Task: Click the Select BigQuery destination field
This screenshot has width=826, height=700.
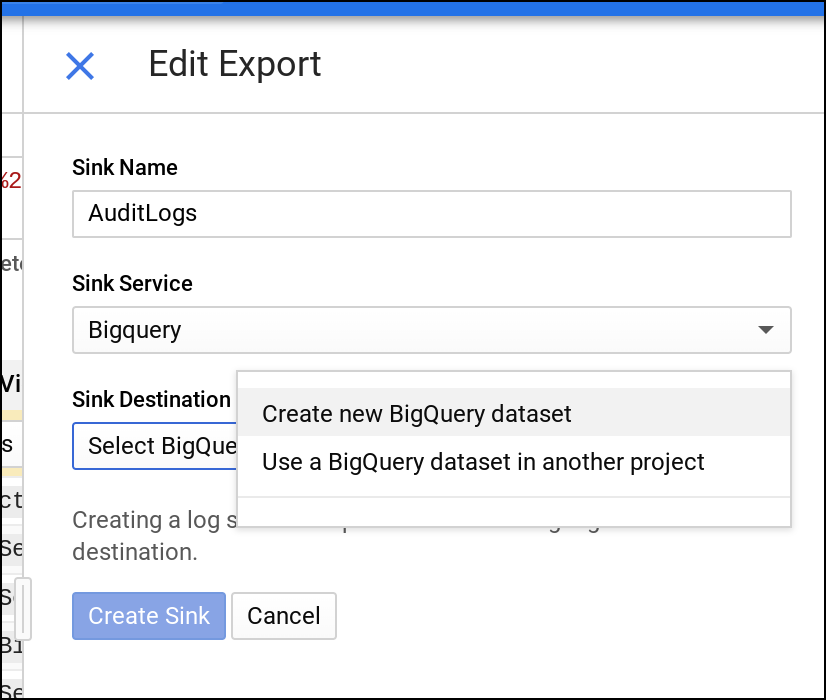Action: click(155, 446)
